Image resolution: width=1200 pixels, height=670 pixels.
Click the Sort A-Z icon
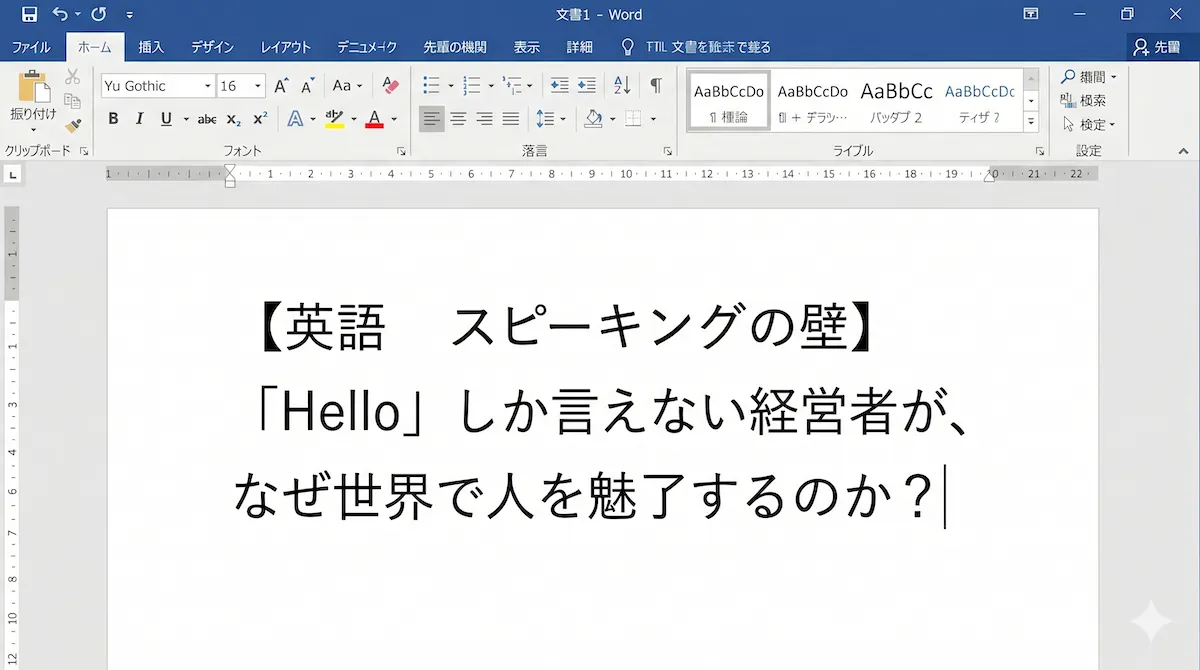(621, 86)
